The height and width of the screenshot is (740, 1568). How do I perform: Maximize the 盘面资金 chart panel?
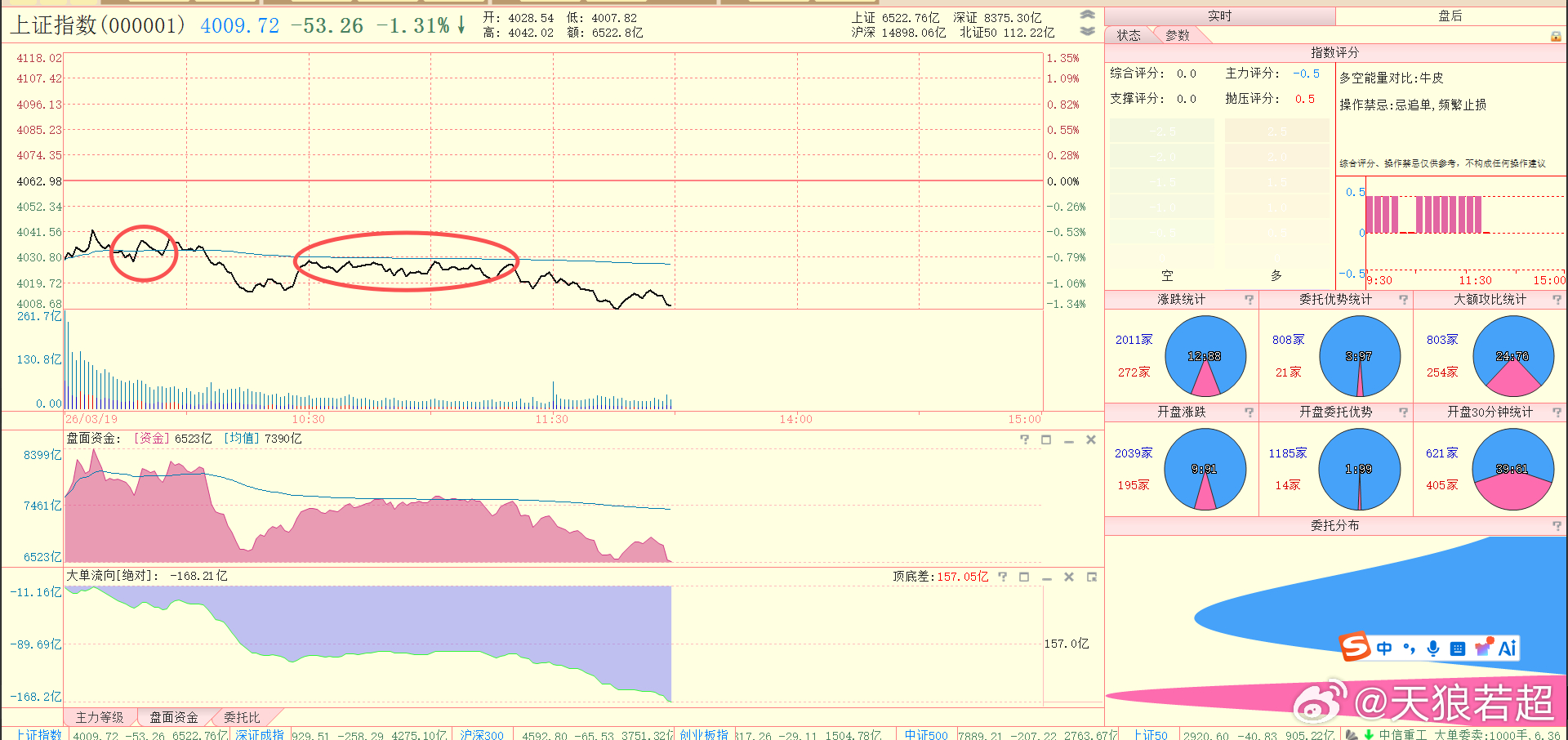coord(1046,439)
